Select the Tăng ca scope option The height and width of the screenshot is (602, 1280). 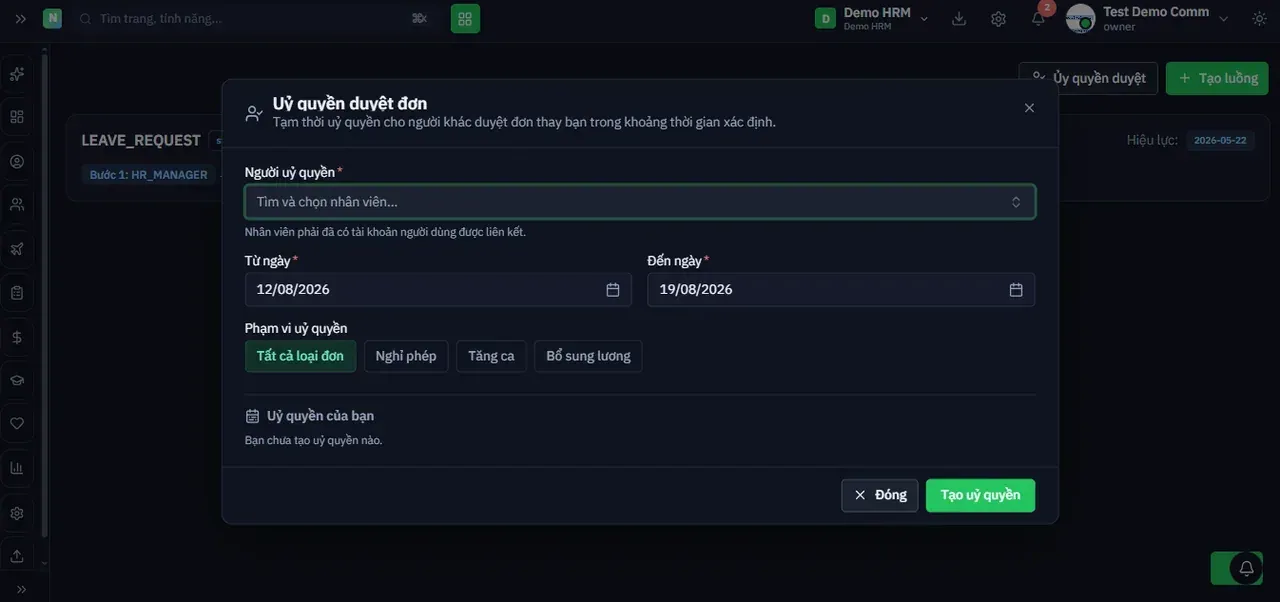pyautogui.click(x=491, y=356)
